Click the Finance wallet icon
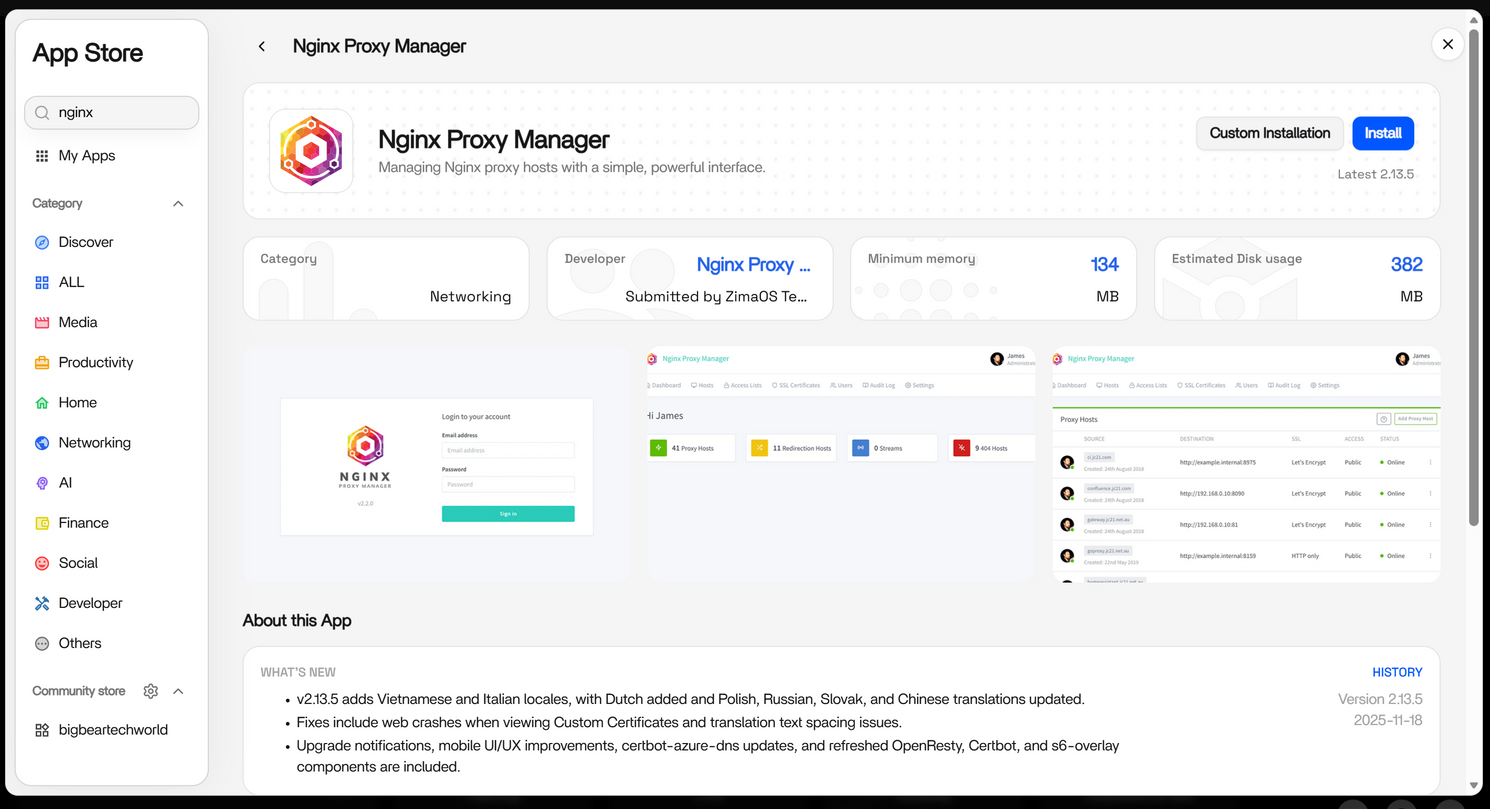 tap(42, 523)
